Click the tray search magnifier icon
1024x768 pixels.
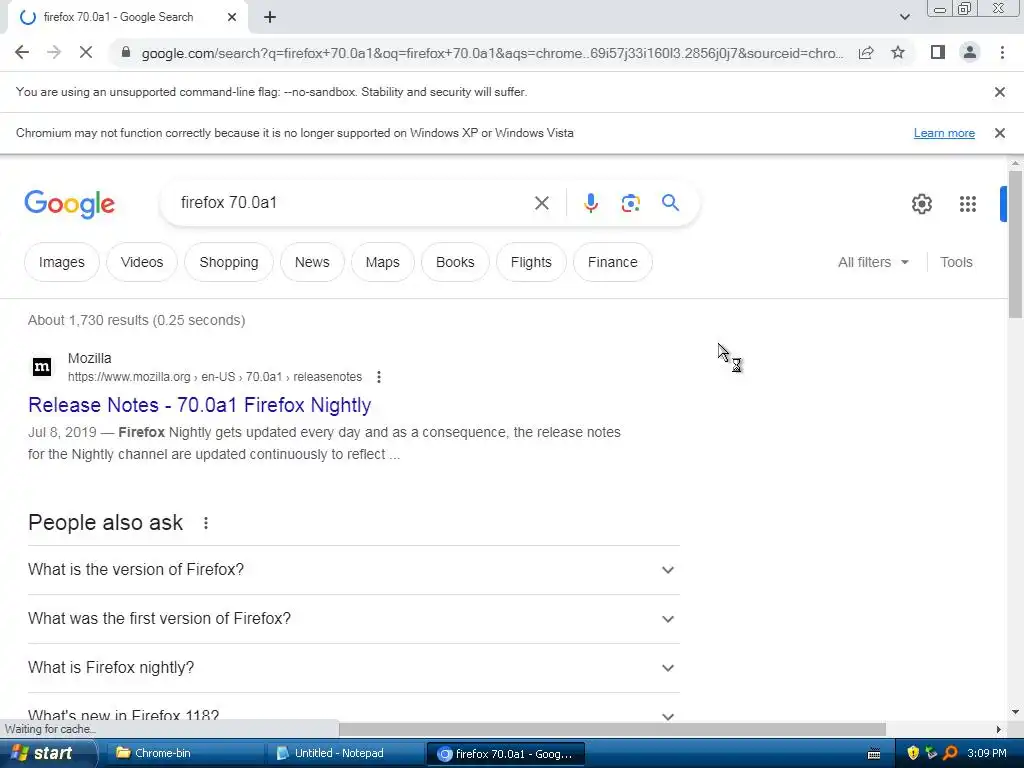pos(950,754)
